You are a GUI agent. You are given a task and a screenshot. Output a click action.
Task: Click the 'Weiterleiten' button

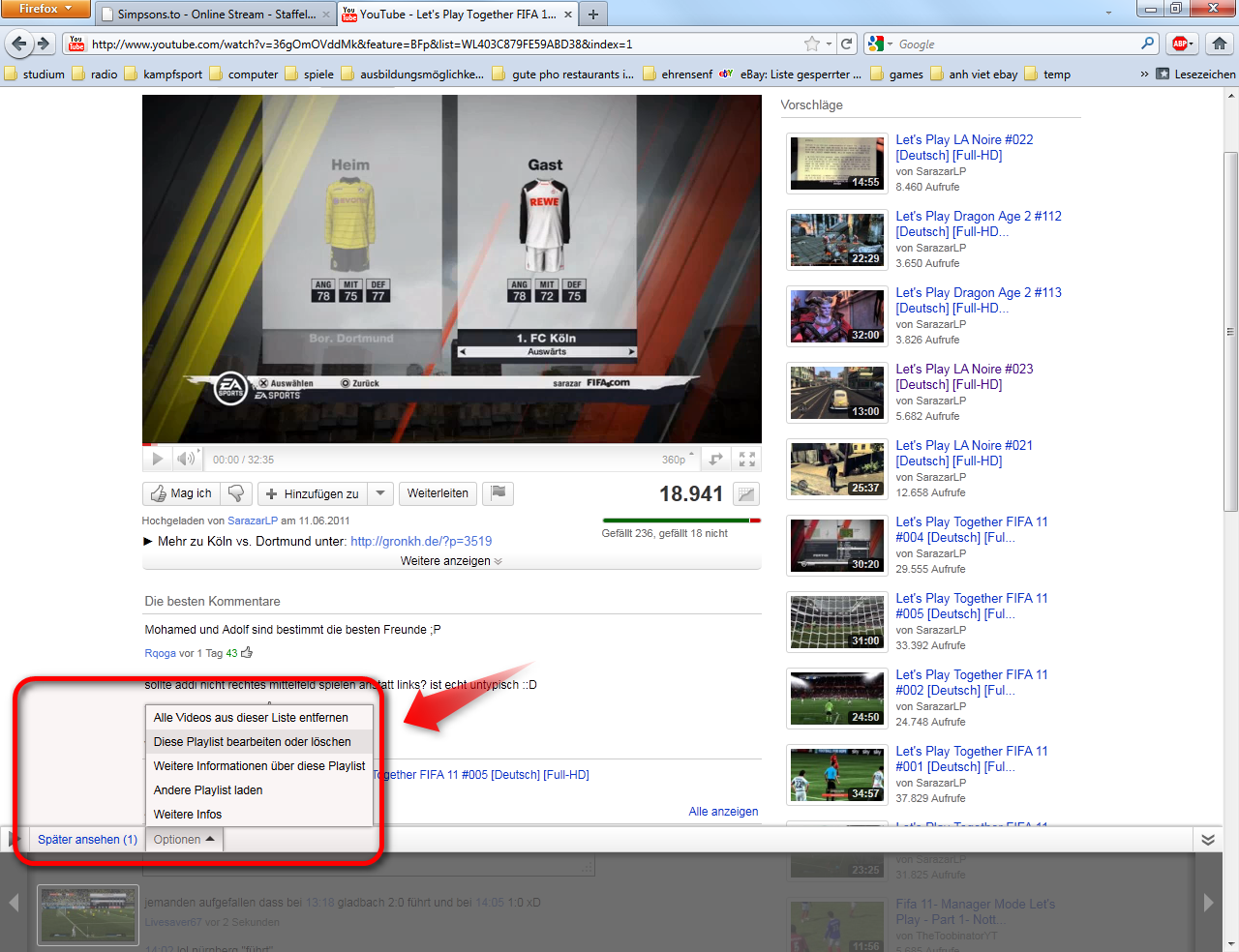(x=438, y=493)
